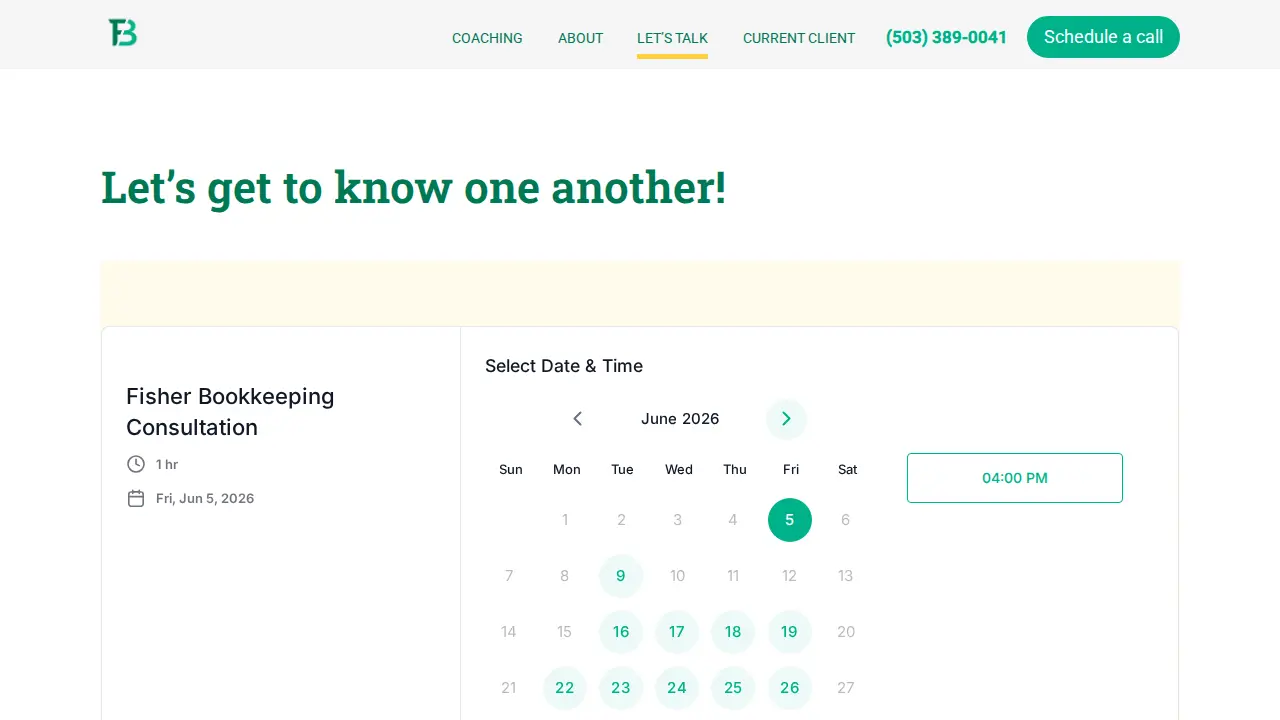Open the CURRENT CLIENT menu item
The height and width of the screenshot is (720, 1280).
pyautogui.click(x=799, y=38)
